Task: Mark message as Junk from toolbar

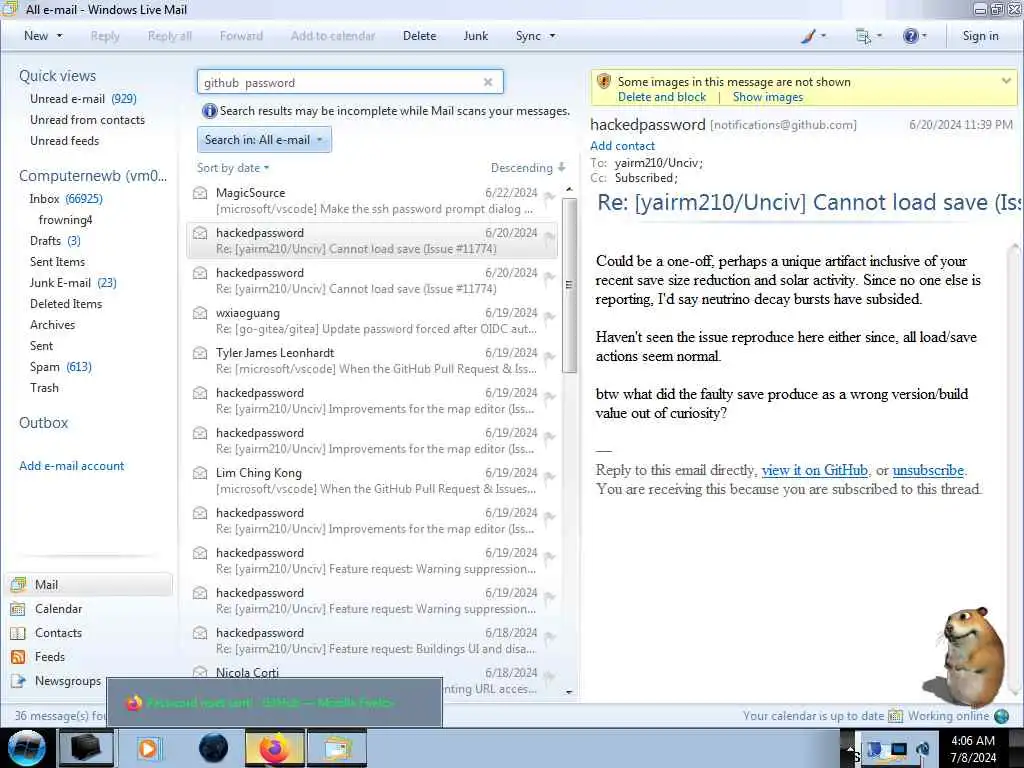Action: coord(475,36)
